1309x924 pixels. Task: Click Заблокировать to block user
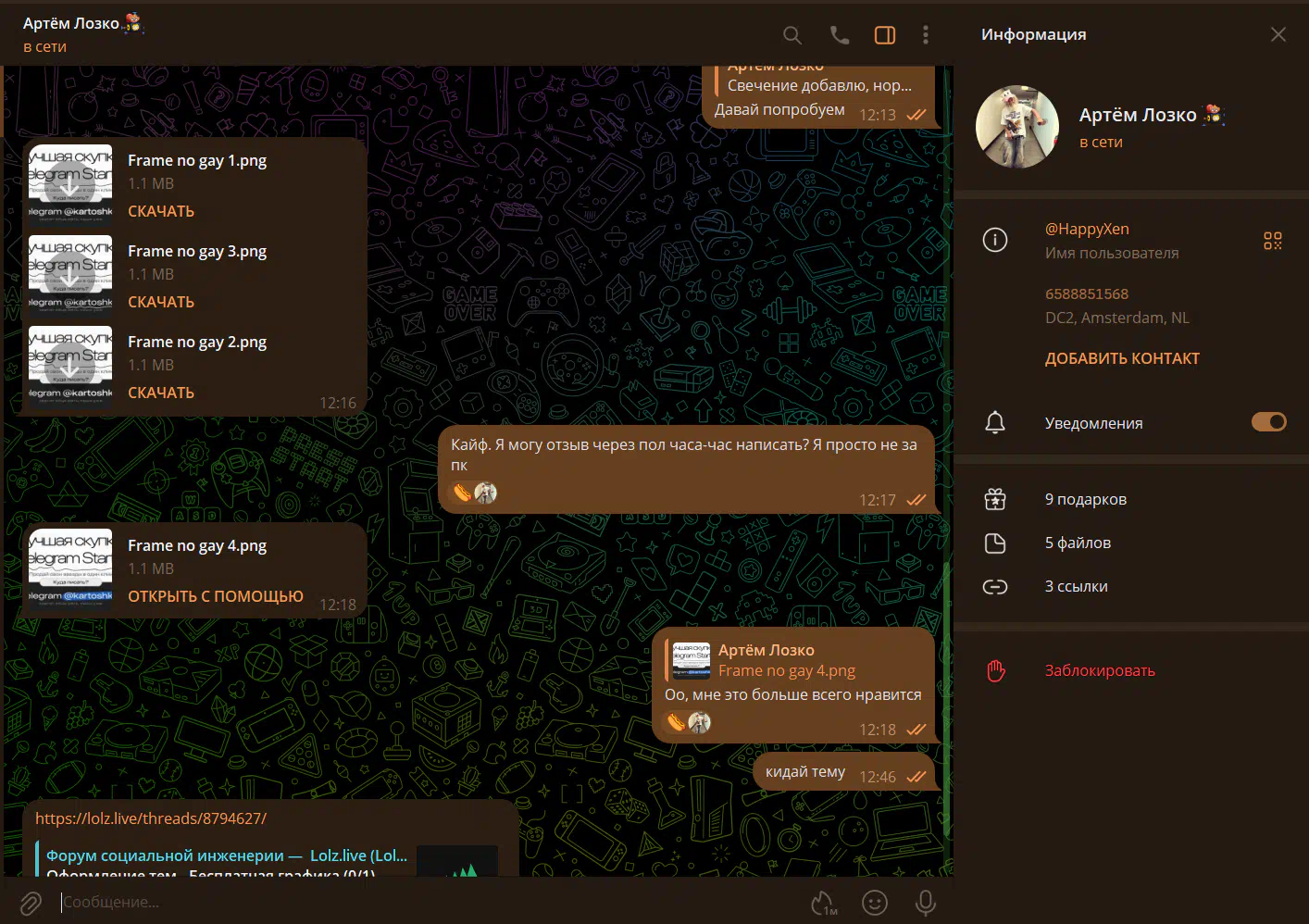[x=1100, y=670]
